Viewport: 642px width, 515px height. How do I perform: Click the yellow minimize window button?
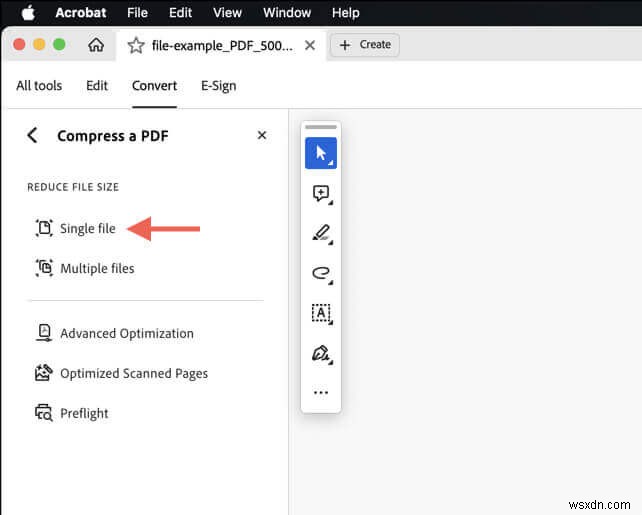point(39,44)
